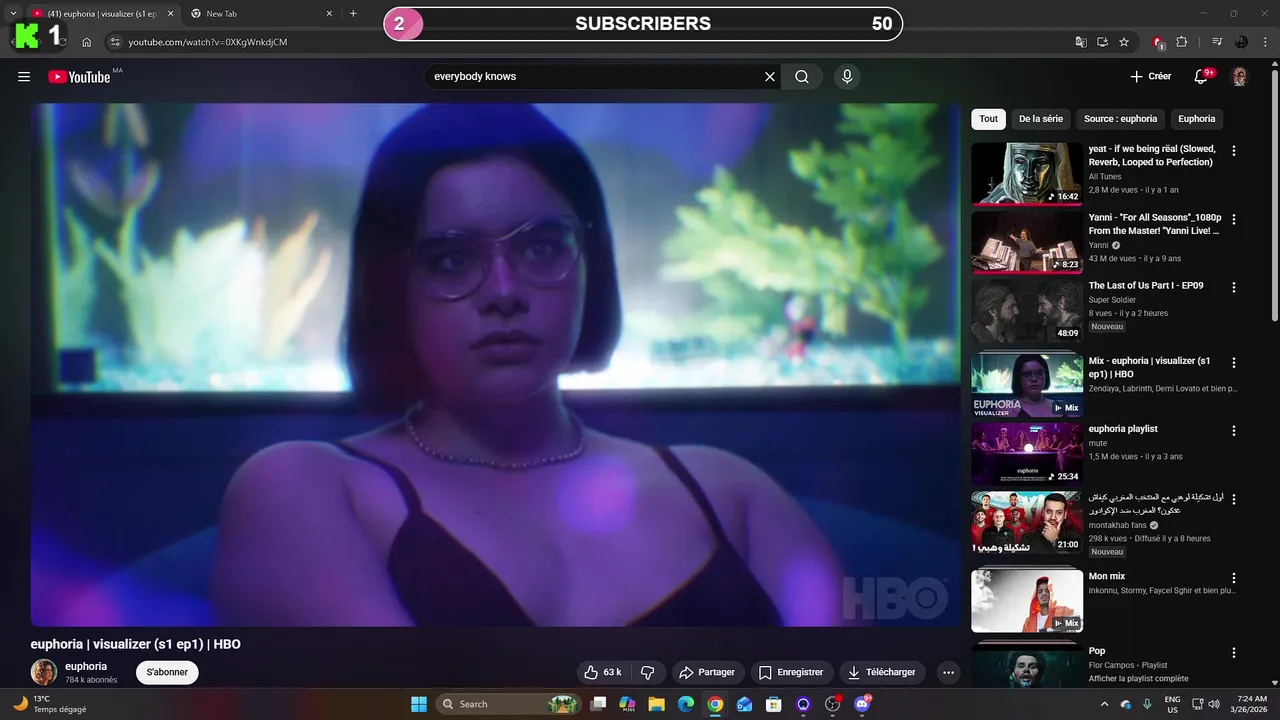
Task: Open the yeat if we being rëal thumbnail
Action: tap(1027, 174)
